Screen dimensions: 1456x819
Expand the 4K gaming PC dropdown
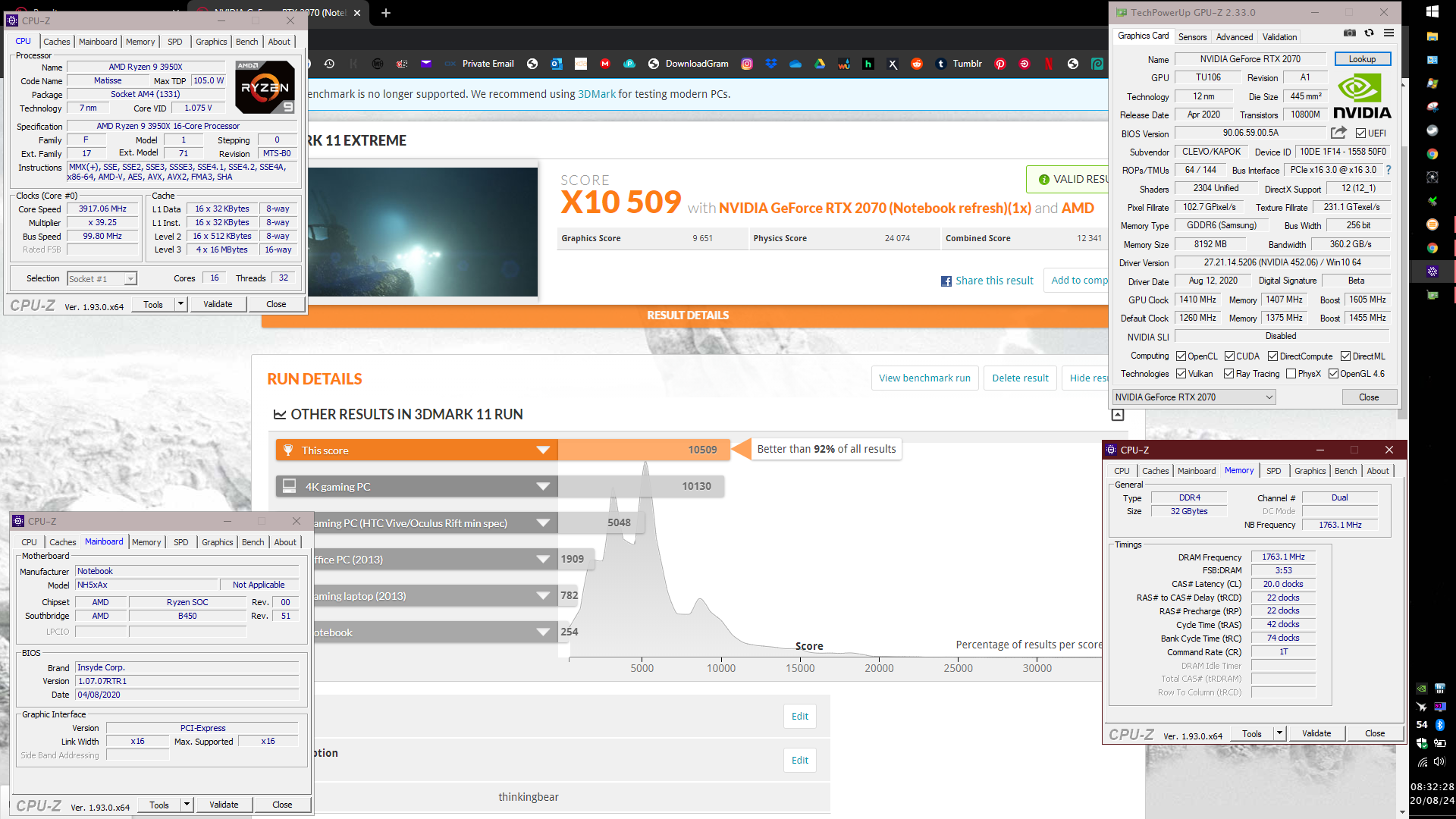(543, 487)
